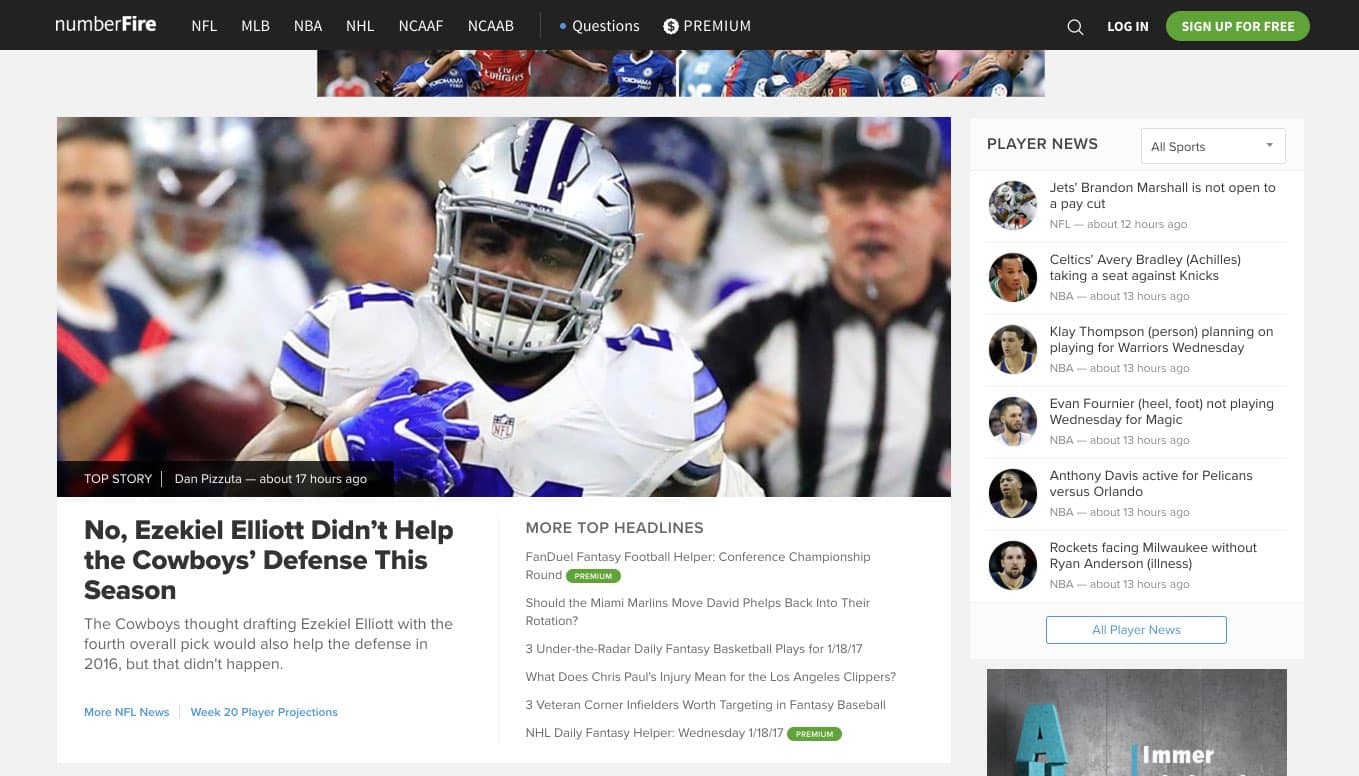Click Dan Pizzuta author byline
Viewport: 1359px width, 776px height.
(209, 479)
